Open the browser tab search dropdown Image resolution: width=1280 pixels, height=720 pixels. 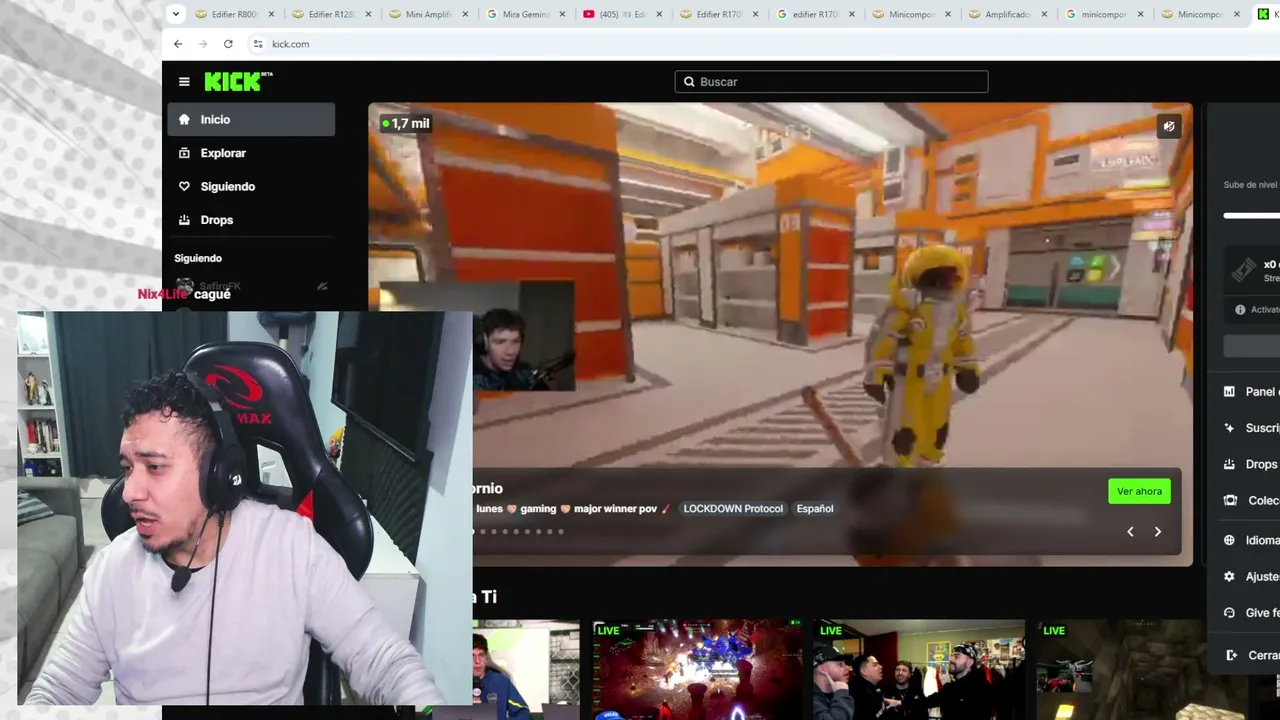pos(176,14)
